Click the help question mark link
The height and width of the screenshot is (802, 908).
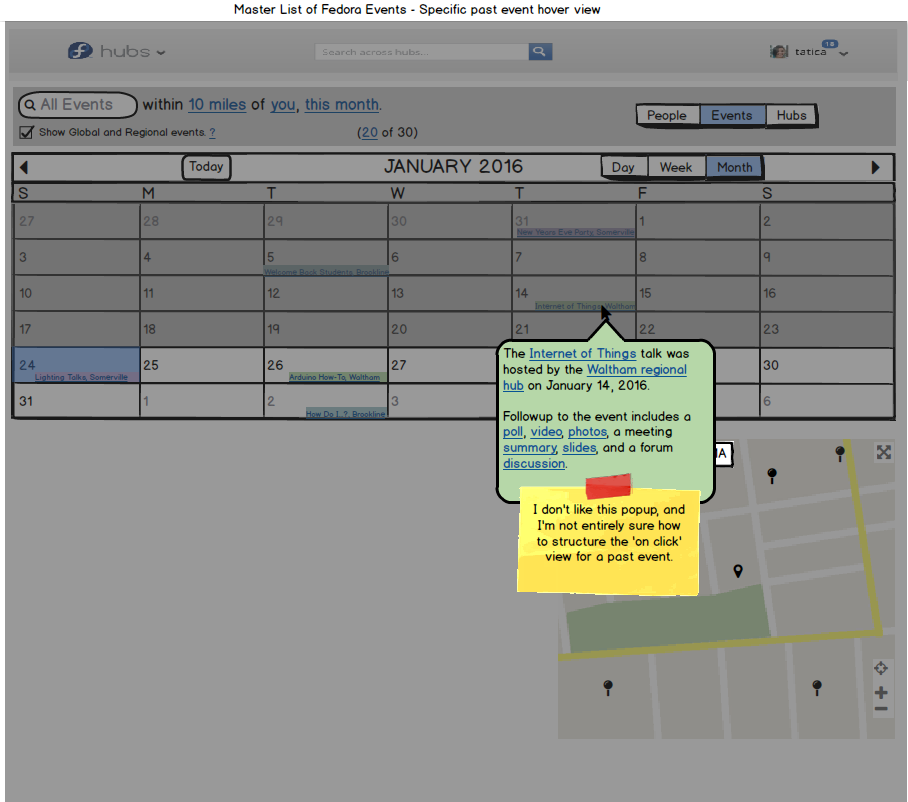212,133
